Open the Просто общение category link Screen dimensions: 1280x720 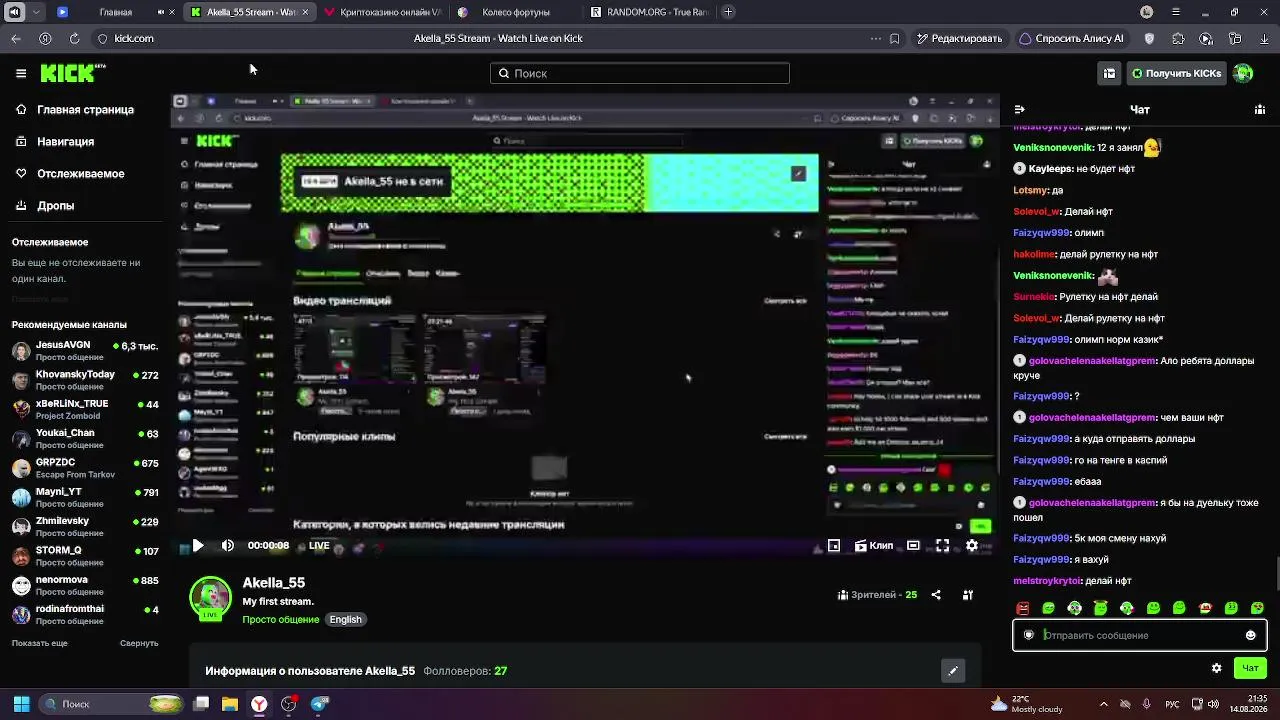[281, 620]
